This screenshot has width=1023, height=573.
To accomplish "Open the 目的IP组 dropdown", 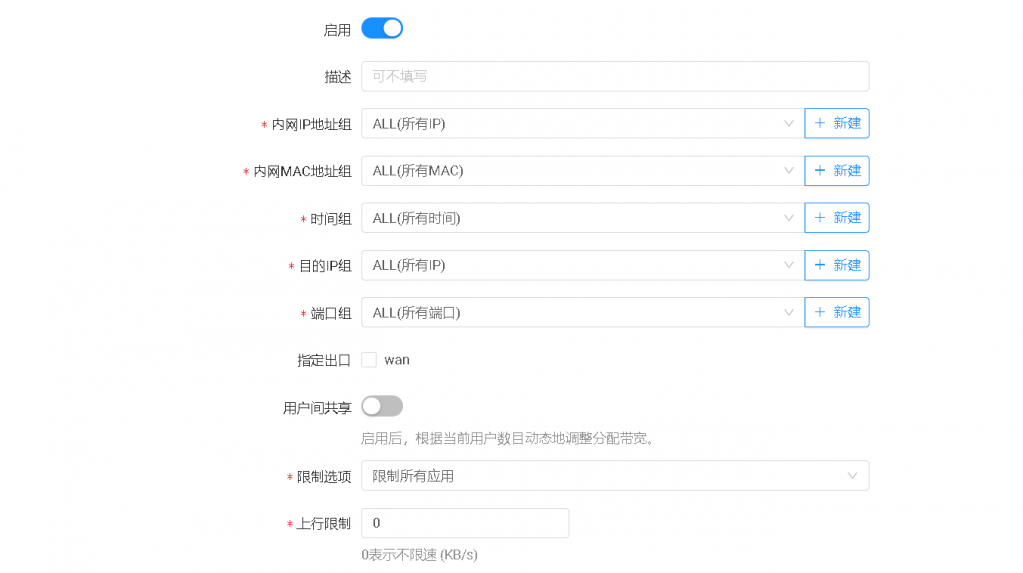I will click(583, 266).
